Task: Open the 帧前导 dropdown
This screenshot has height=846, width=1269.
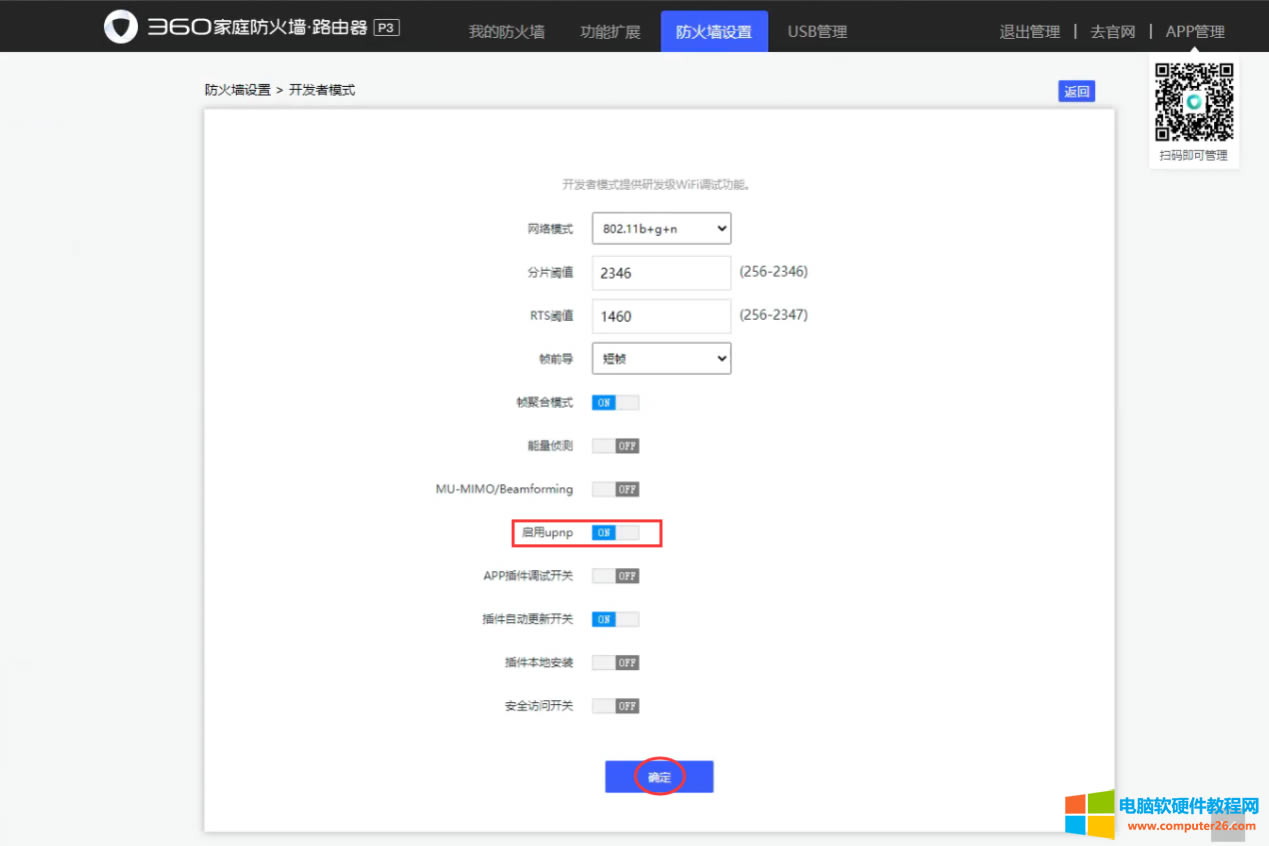Action: 661,358
